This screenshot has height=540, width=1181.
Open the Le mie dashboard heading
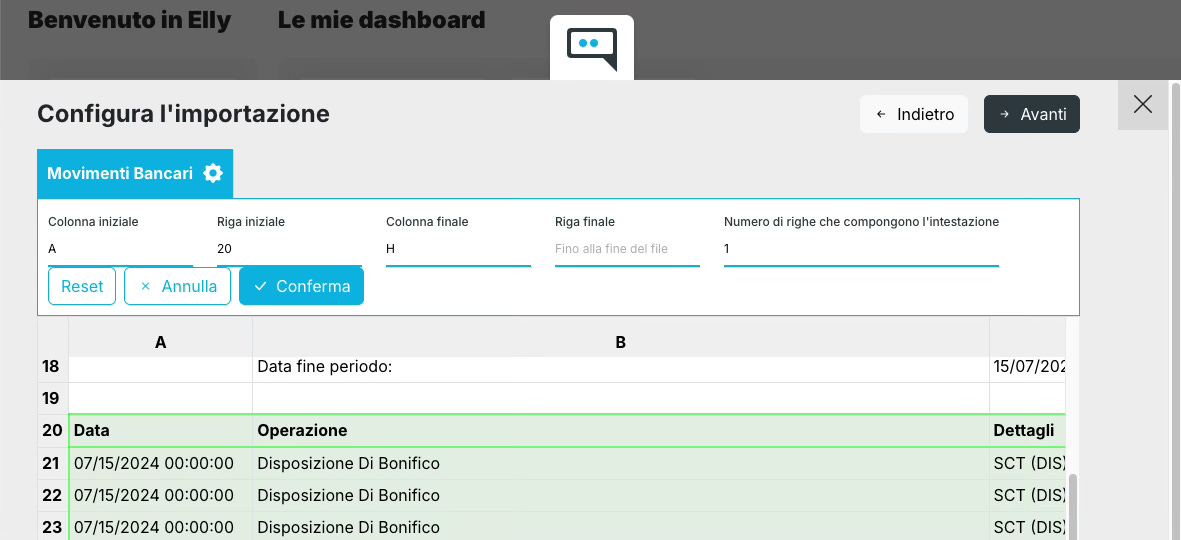point(381,20)
